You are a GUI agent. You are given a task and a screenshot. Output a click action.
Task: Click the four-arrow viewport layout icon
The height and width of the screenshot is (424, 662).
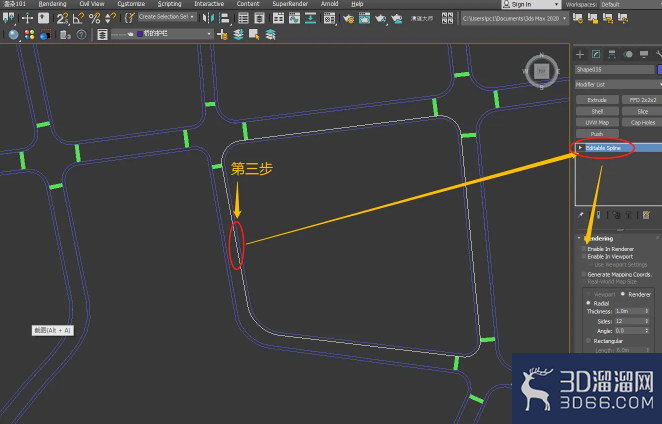pos(447,18)
